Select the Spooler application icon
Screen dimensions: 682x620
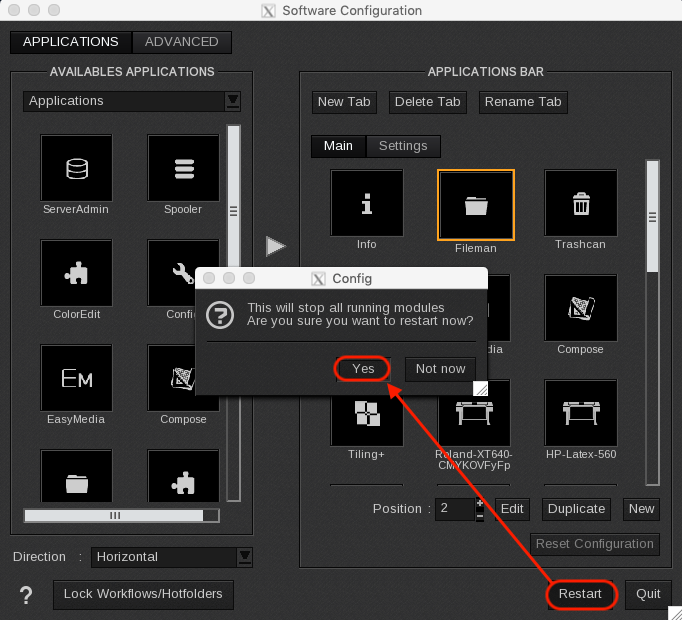[x=183, y=168]
